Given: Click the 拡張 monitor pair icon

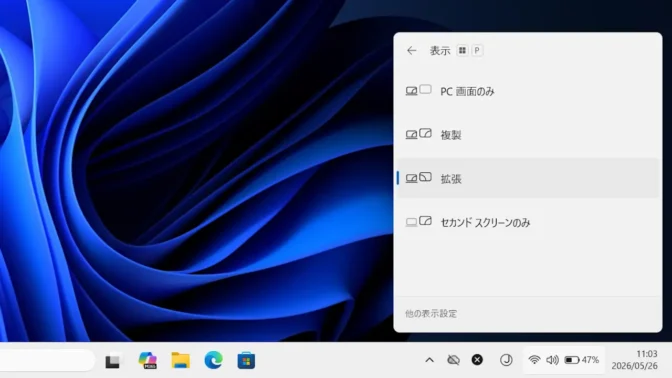Looking at the screenshot, I should [x=419, y=177].
